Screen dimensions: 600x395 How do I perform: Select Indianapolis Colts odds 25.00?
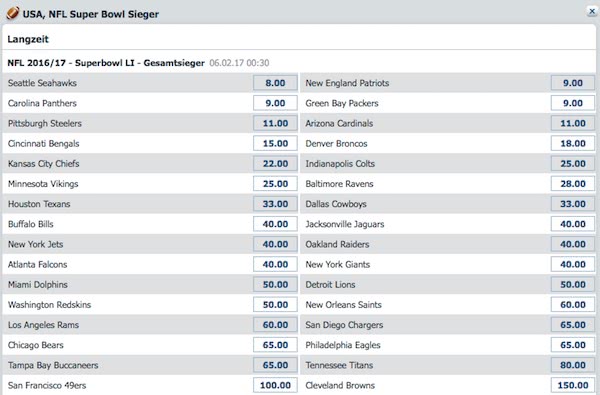(573, 164)
